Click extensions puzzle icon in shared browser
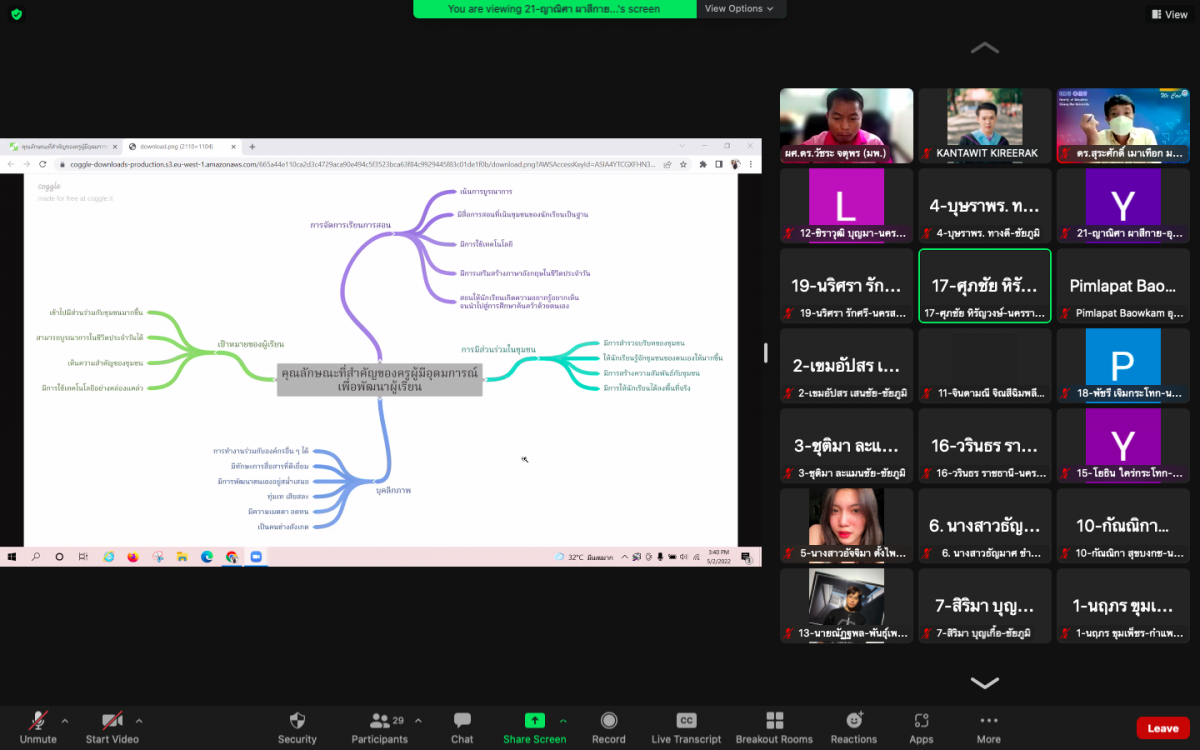This screenshot has height=750, width=1200. (x=703, y=164)
